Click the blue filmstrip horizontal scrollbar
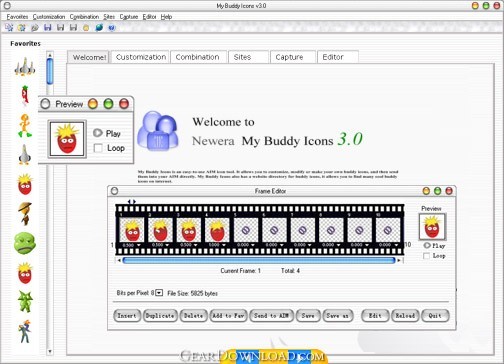This screenshot has height=364, width=504. 259,260
